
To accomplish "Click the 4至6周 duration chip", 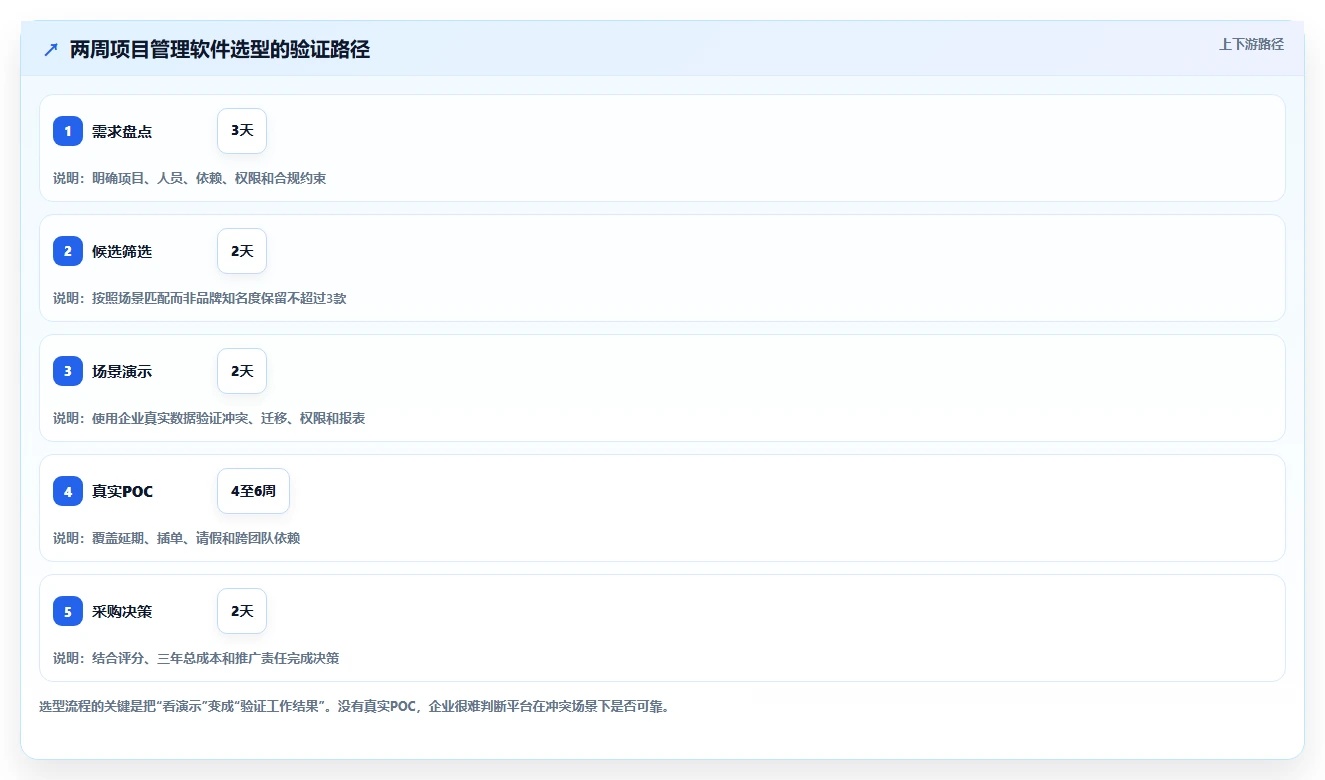I will point(253,491).
